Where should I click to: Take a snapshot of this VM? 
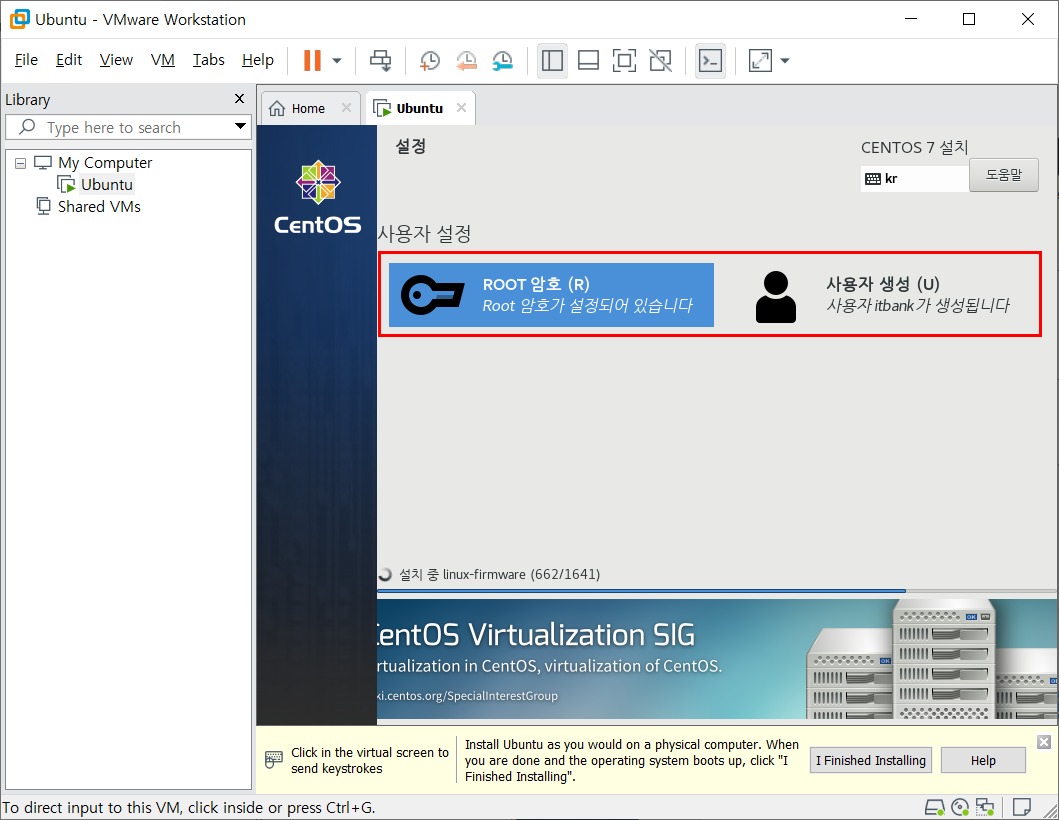[430, 61]
